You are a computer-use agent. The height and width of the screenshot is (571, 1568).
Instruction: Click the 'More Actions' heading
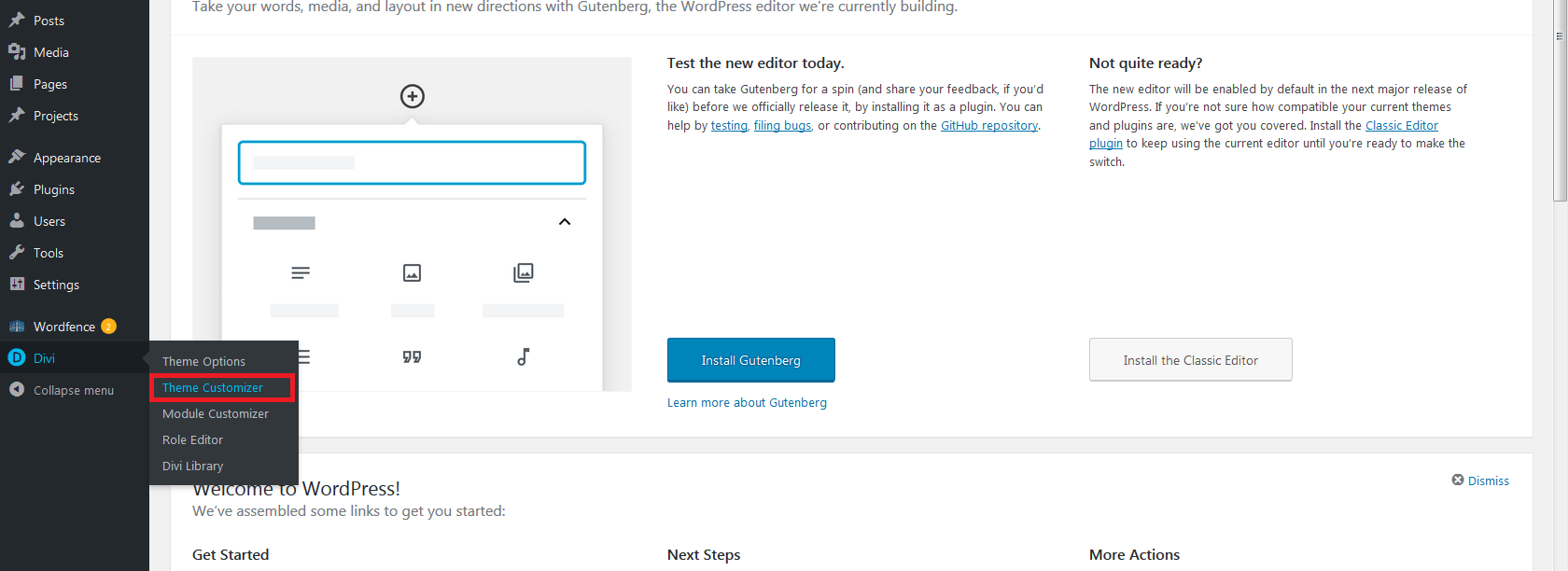[1134, 554]
